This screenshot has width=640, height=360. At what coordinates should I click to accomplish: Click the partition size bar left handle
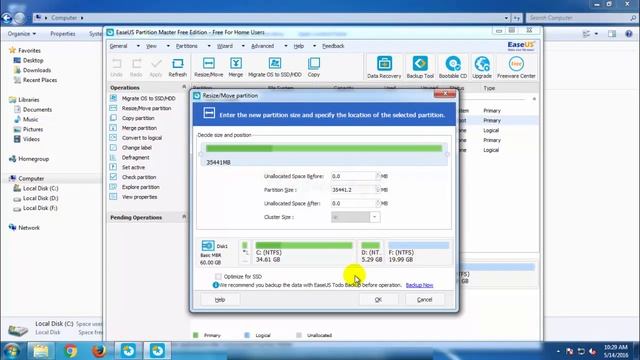[x=200, y=154]
